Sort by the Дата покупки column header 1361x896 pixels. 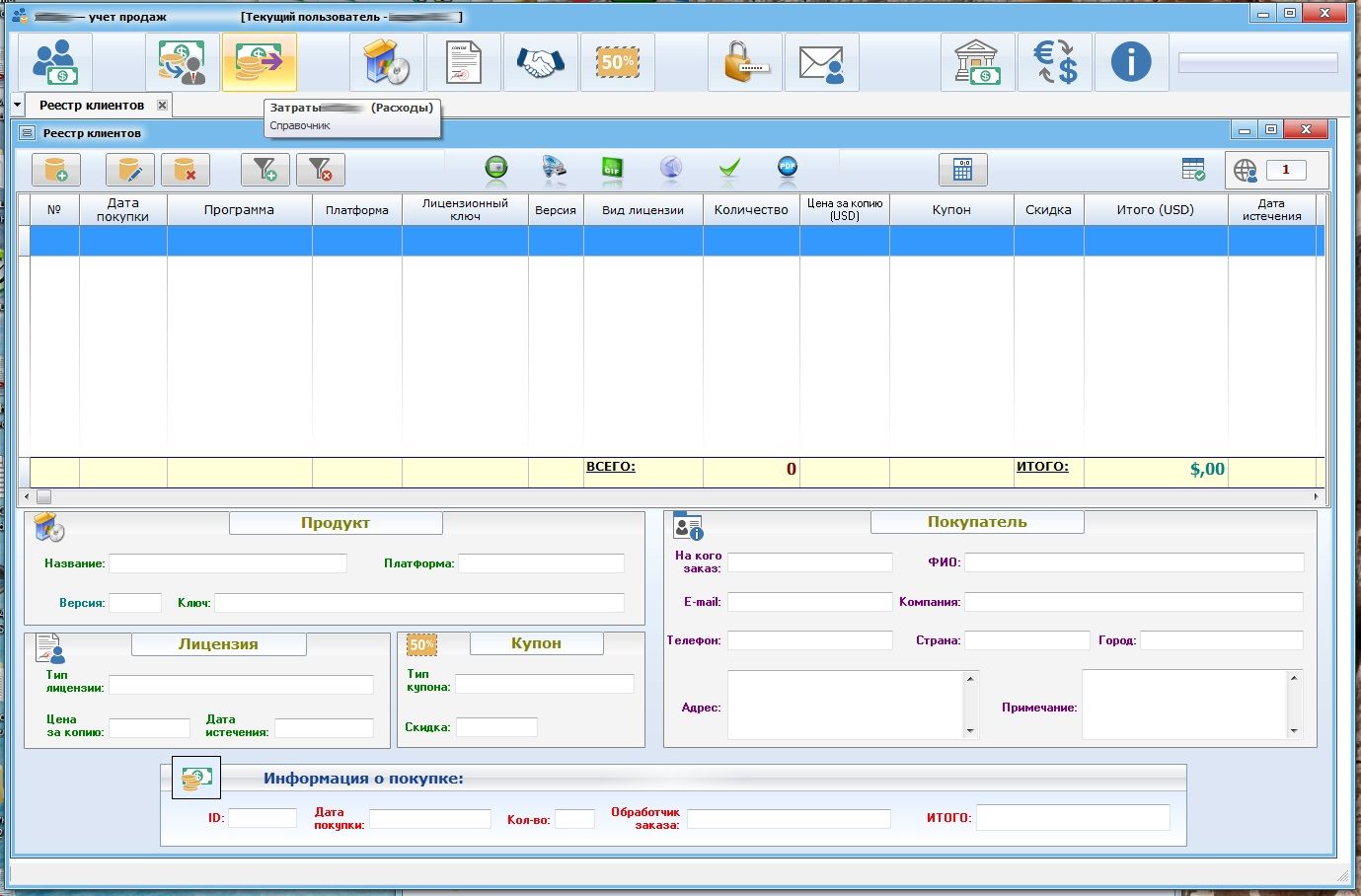pyautogui.click(x=123, y=209)
